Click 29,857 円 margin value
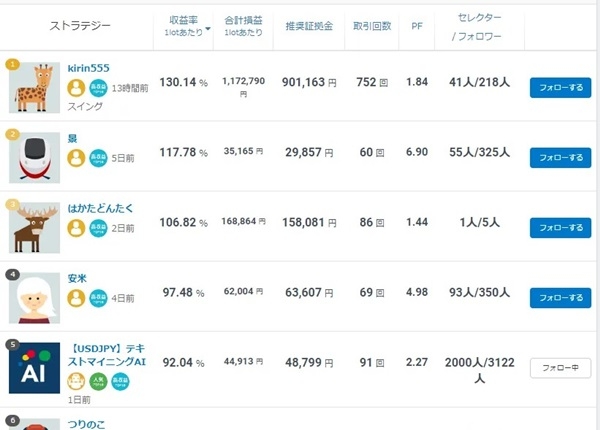 [x=309, y=152]
